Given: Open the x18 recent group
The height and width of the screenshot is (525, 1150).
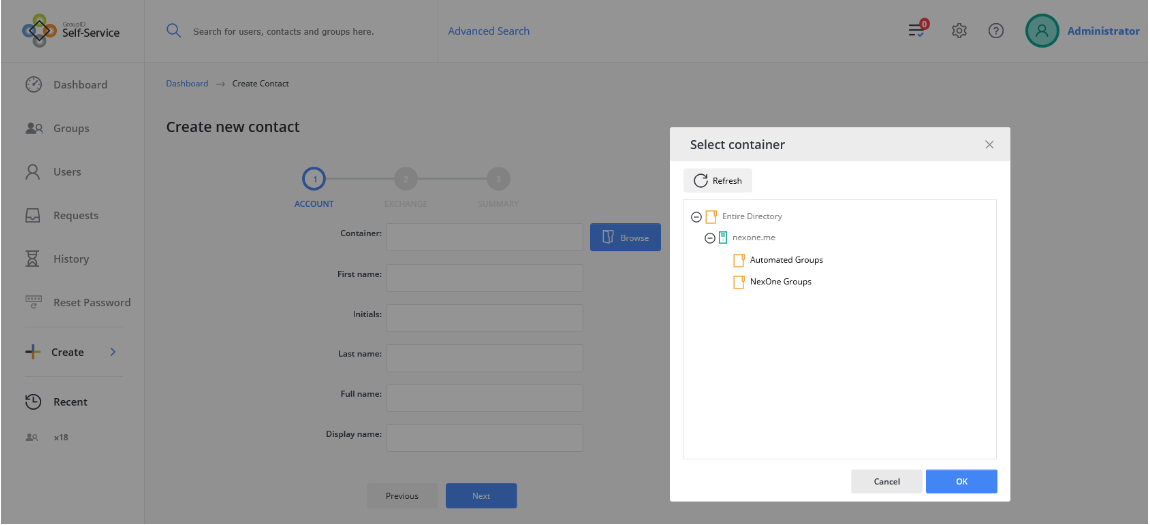Looking at the screenshot, I should coord(61,438).
